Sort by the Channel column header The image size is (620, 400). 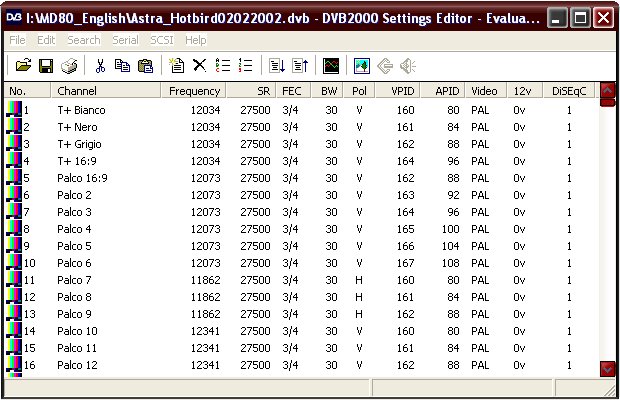(106, 91)
